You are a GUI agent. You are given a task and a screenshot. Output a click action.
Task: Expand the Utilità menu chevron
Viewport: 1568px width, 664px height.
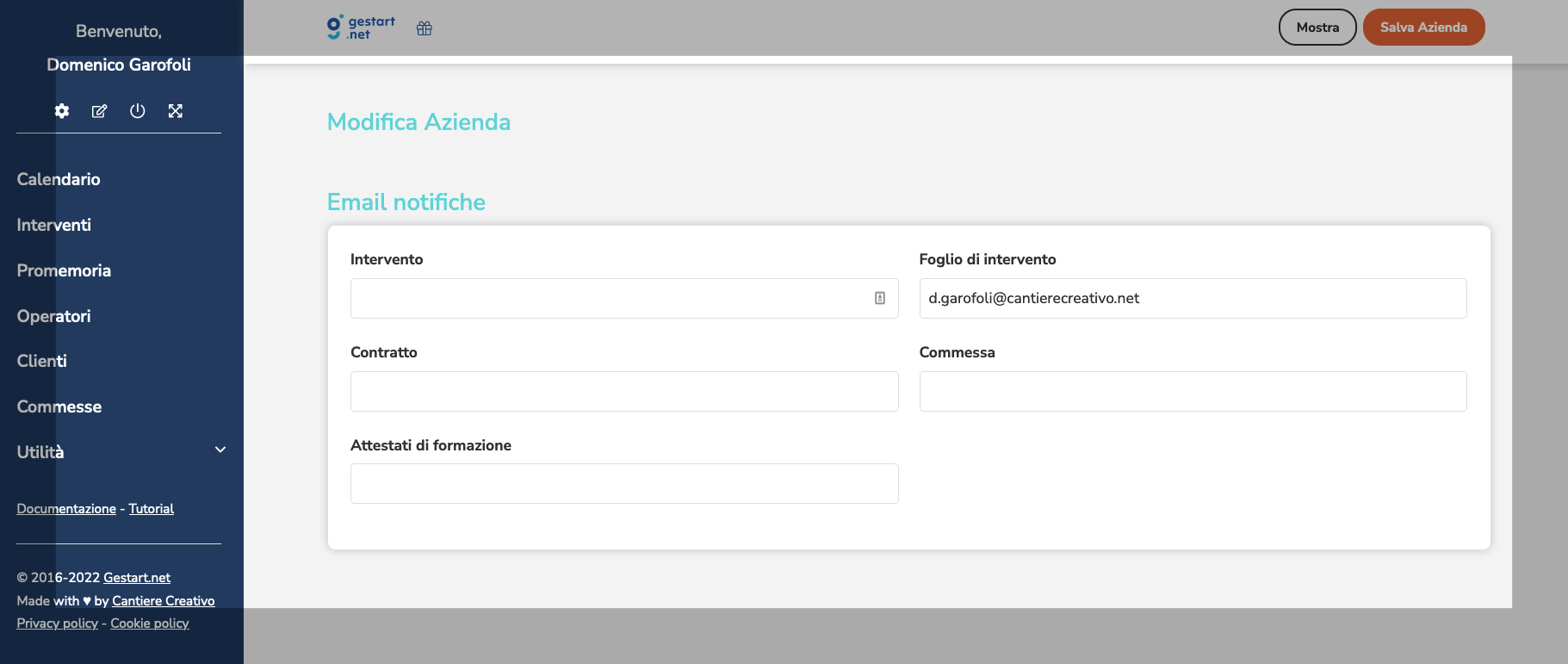(220, 450)
